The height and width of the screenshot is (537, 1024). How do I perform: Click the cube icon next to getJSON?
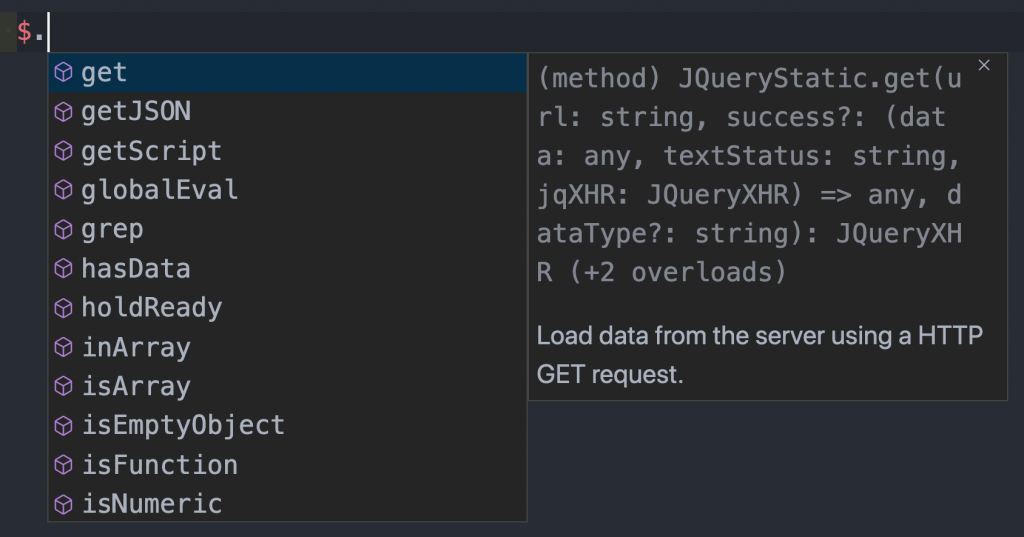pos(64,112)
